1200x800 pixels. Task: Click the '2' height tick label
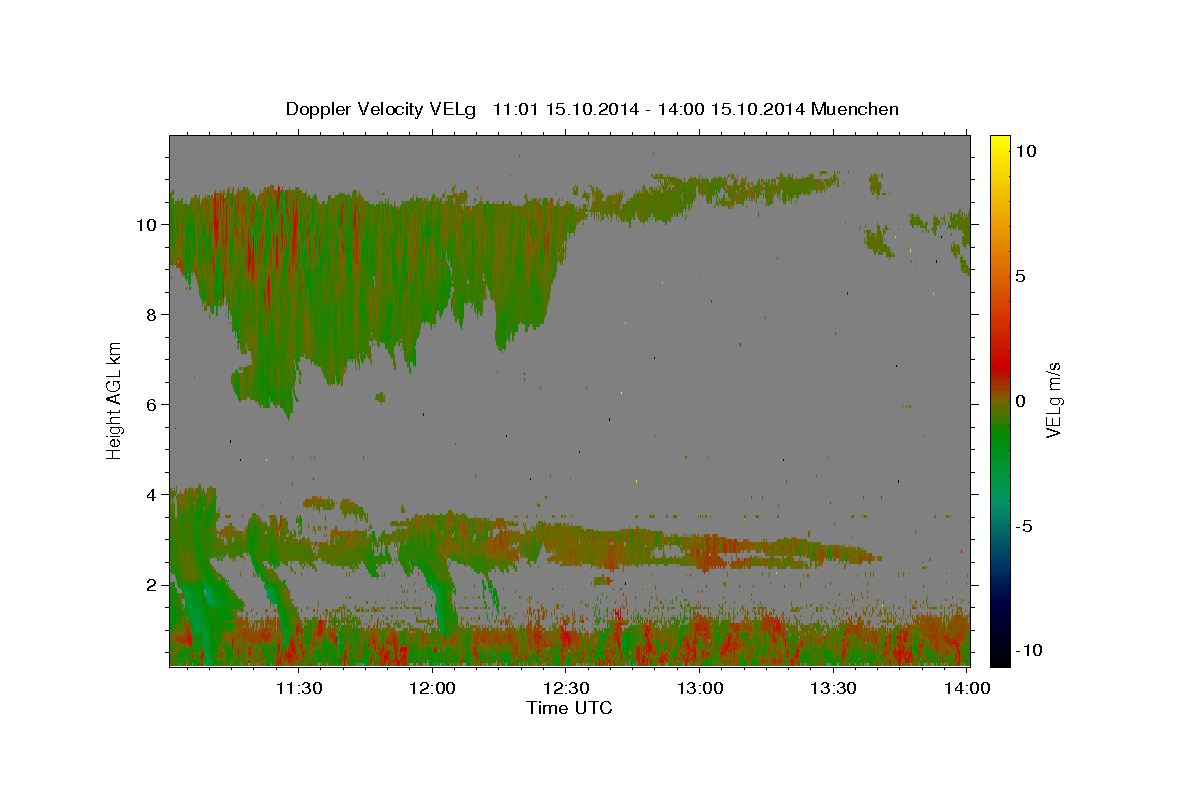pos(152,585)
